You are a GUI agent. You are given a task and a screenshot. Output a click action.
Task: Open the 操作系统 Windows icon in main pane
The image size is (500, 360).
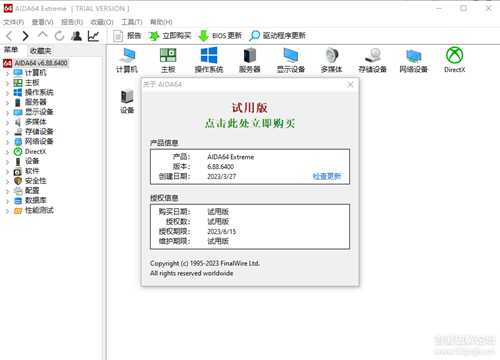(x=209, y=60)
